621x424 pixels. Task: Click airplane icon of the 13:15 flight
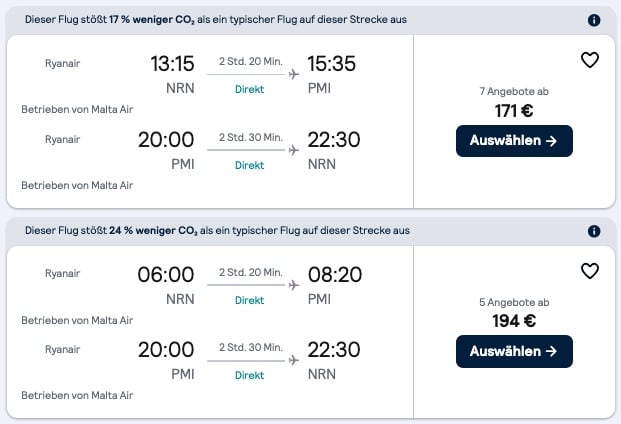pyautogui.click(x=293, y=74)
